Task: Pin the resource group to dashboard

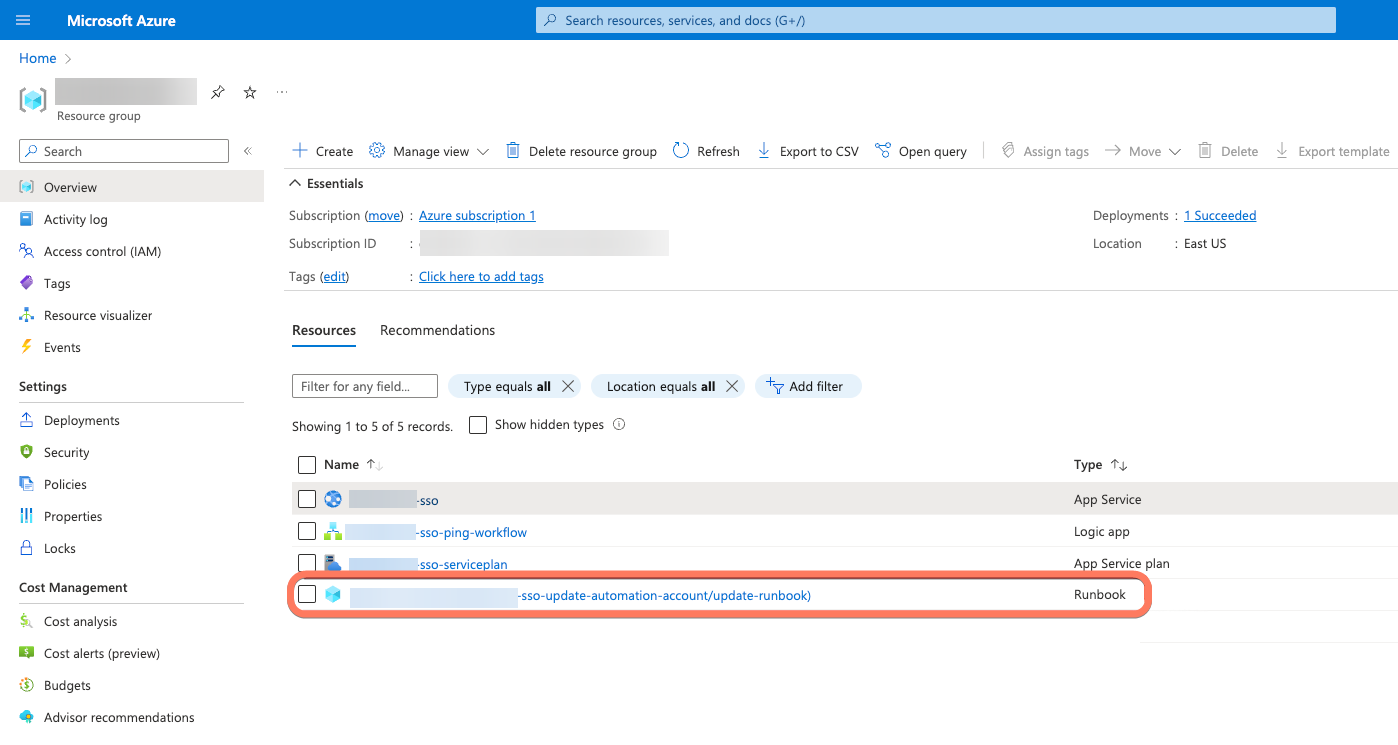Action: click(218, 92)
